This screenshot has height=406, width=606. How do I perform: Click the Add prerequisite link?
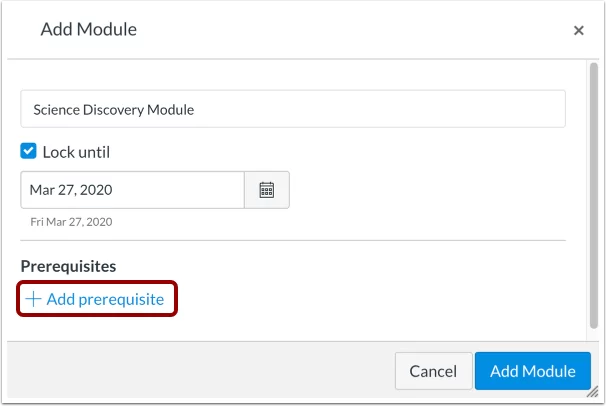point(104,299)
